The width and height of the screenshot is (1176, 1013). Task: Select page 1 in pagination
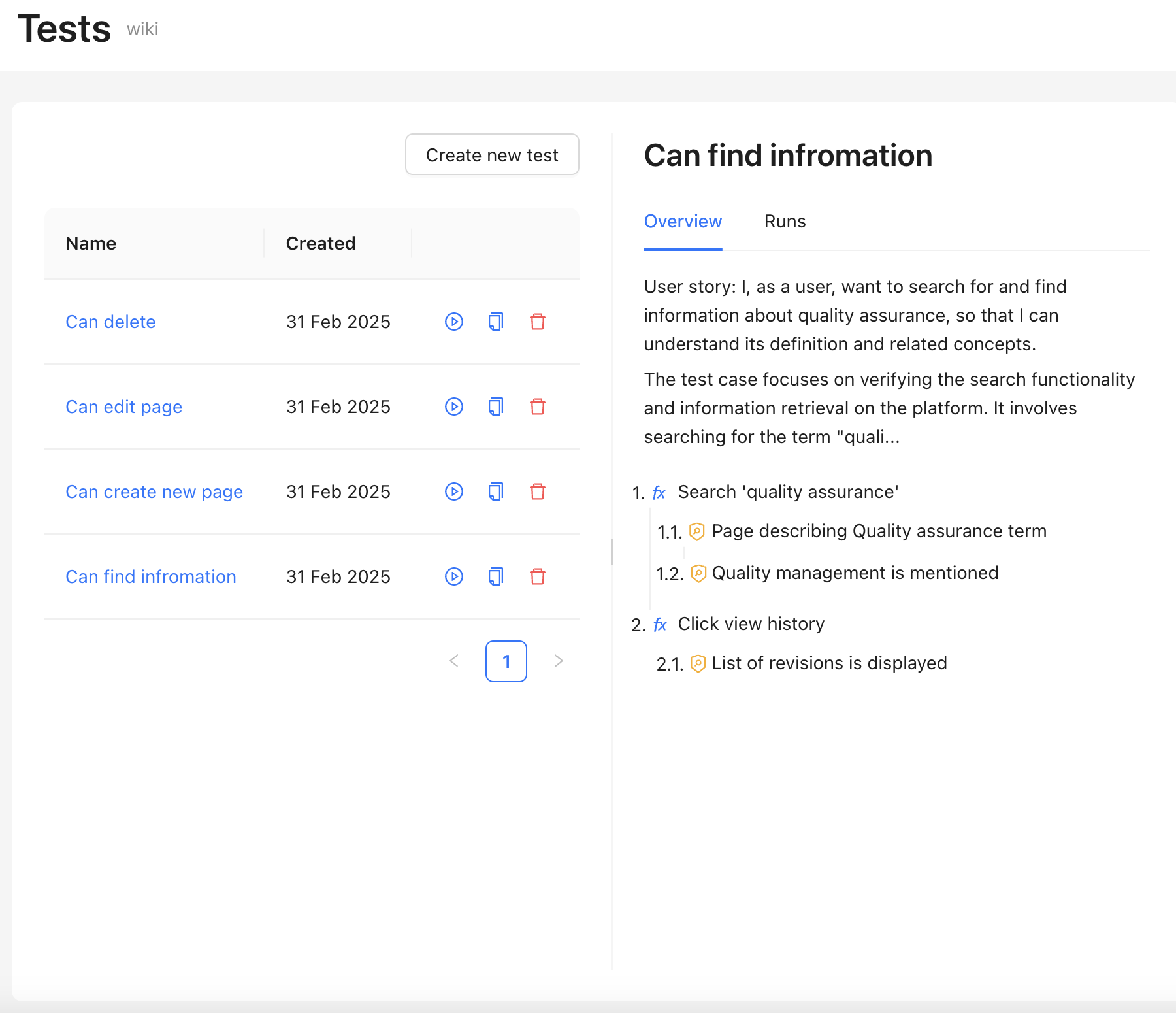506,661
